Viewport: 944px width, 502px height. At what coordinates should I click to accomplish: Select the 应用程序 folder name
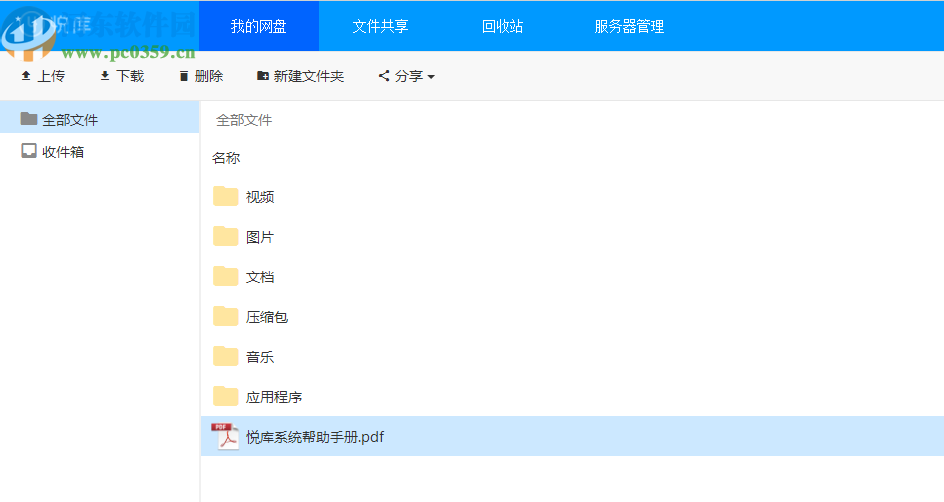pyautogui.click(x=274, y=397)
